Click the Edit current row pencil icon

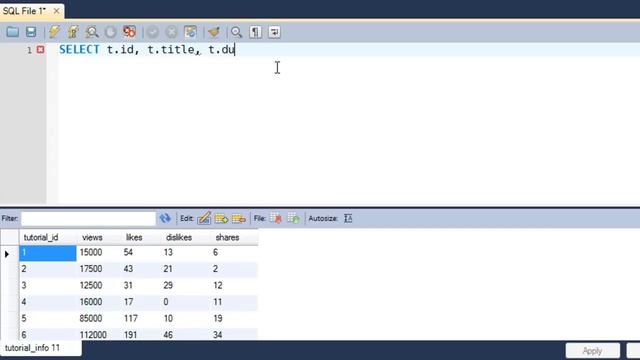(x=204, y=218)
